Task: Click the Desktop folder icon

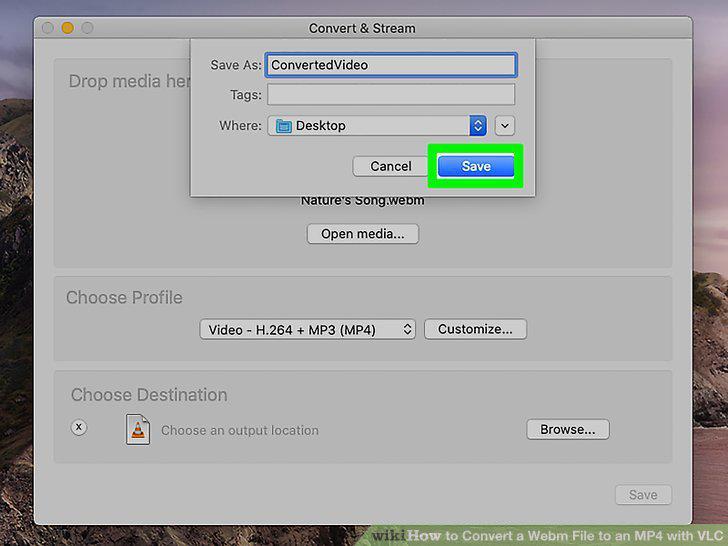Action: click(x=283, y=126)
